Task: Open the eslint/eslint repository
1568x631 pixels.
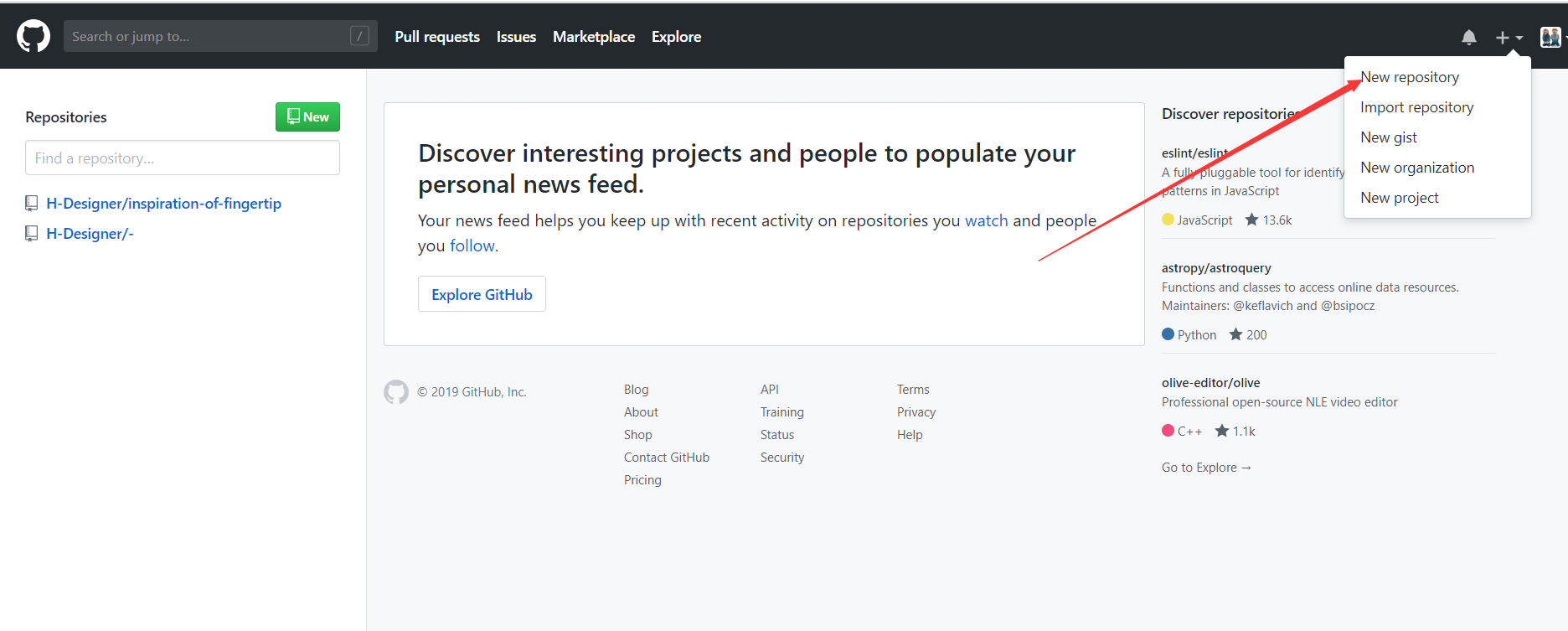Action: [x=1195, y=153]
